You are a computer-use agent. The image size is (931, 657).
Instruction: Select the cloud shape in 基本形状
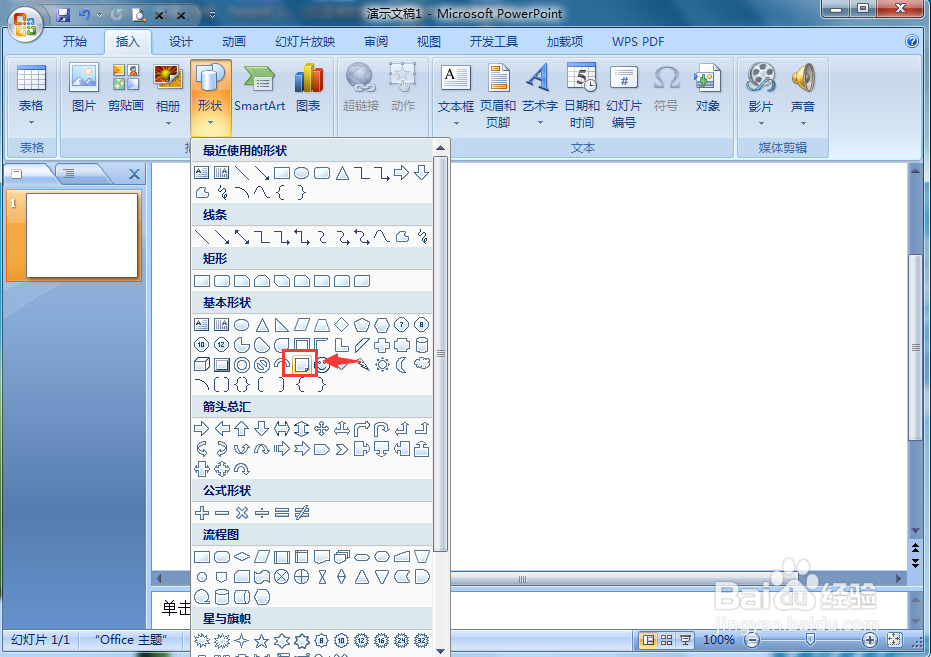coord(422,363)
